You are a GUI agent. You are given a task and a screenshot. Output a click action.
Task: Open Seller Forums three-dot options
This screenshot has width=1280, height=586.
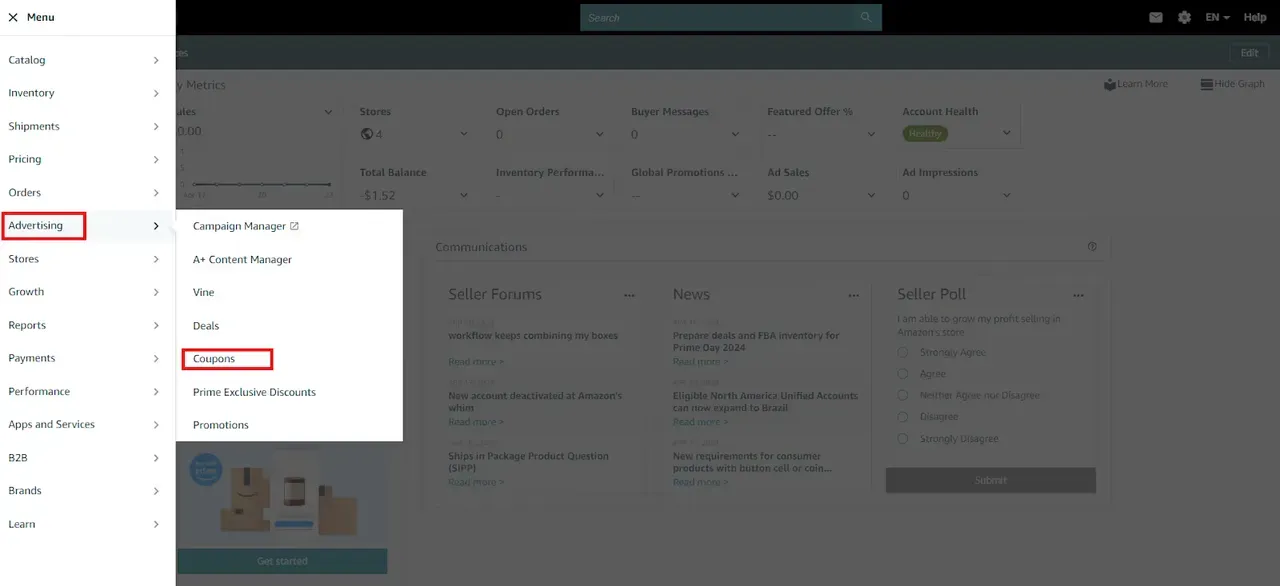[629, 295]
